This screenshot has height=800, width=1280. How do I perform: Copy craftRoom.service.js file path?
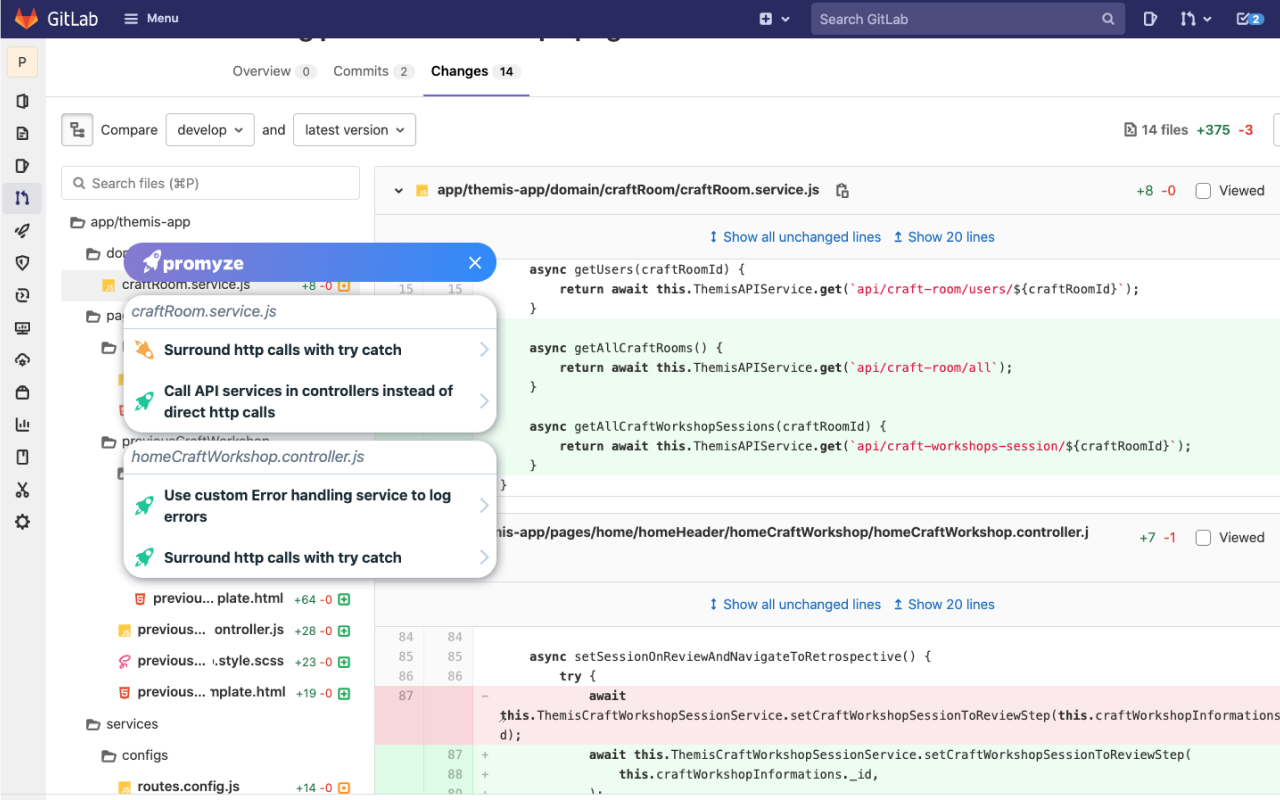click(x=842, y=190)
